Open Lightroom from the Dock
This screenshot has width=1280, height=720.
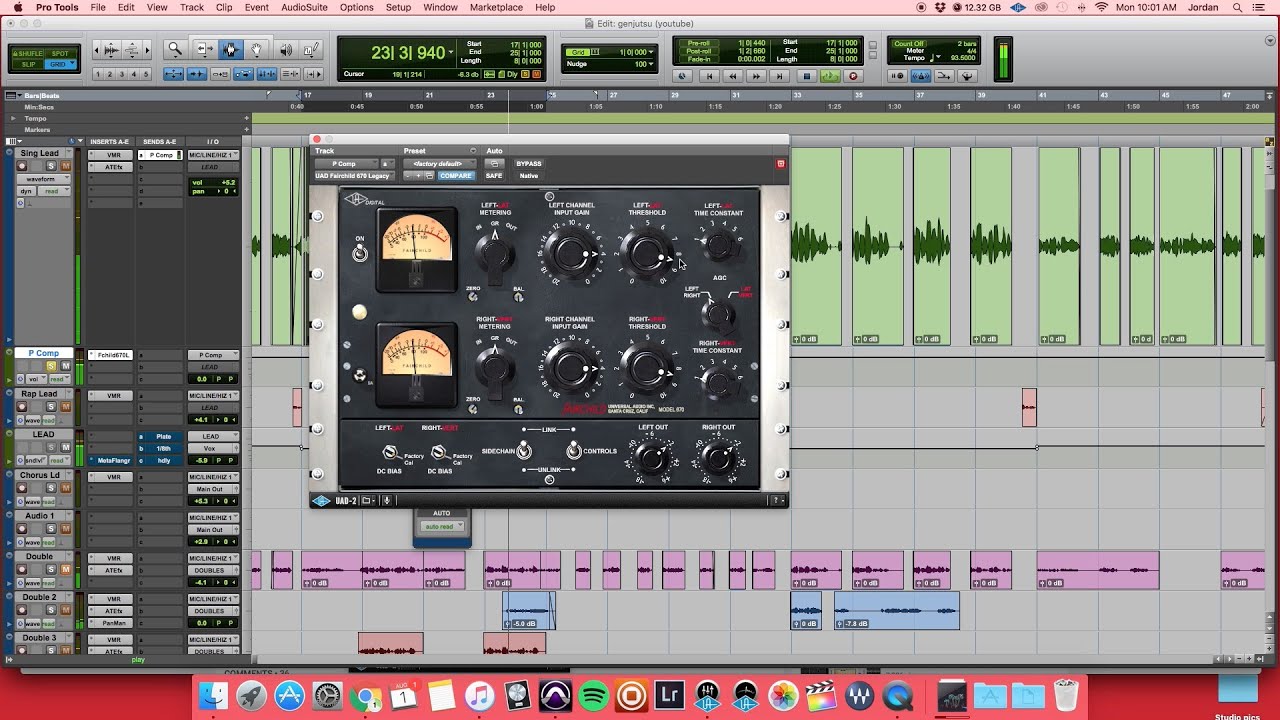pyautogui.click(x=669, y=695)
